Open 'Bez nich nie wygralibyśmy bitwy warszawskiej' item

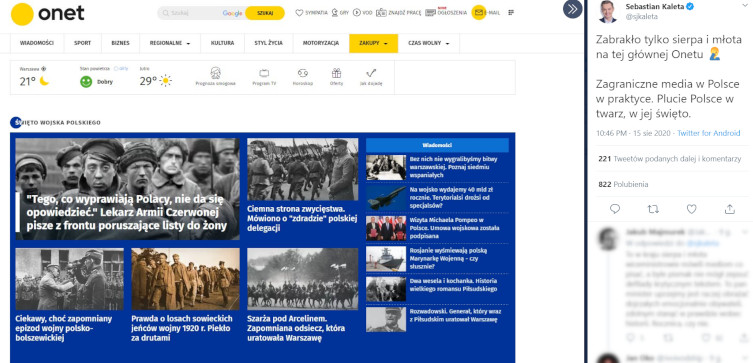coord(454,167)
